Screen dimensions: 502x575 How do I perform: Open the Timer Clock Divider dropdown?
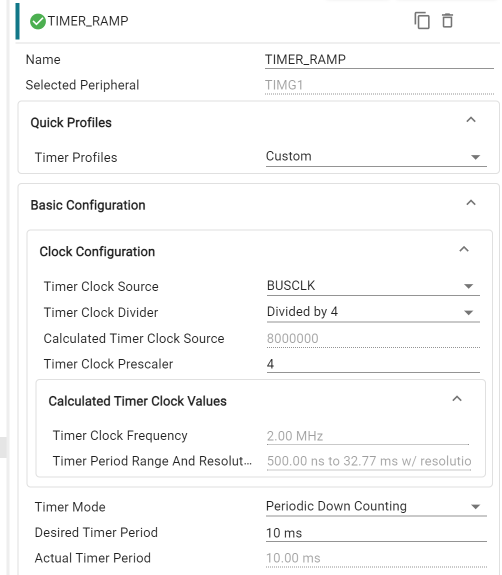coord(373,312)
